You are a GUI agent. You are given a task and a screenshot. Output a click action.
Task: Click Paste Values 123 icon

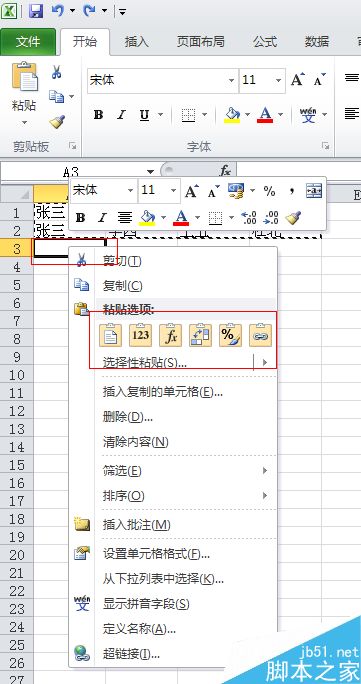(140, 335)
